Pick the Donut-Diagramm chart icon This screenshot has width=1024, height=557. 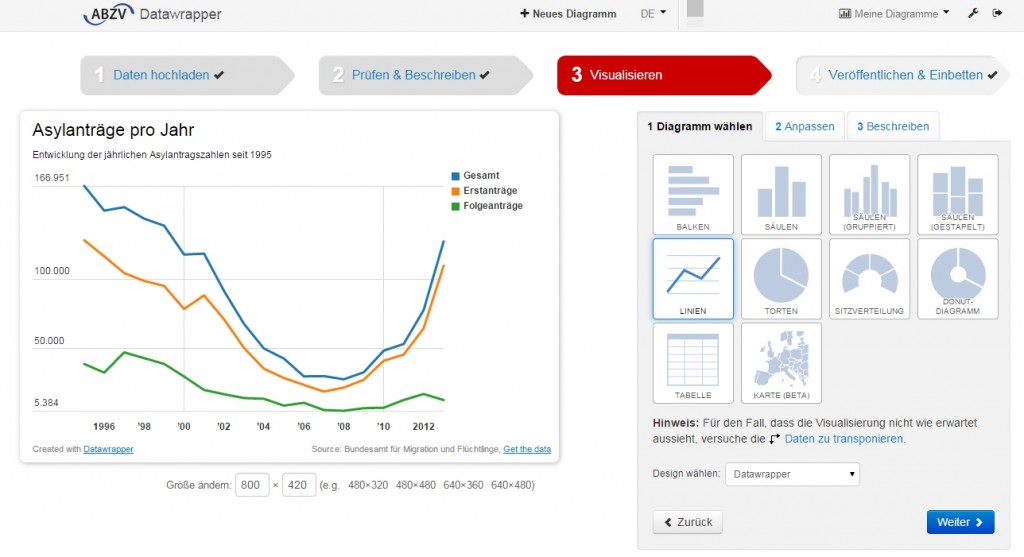[957, 279]
